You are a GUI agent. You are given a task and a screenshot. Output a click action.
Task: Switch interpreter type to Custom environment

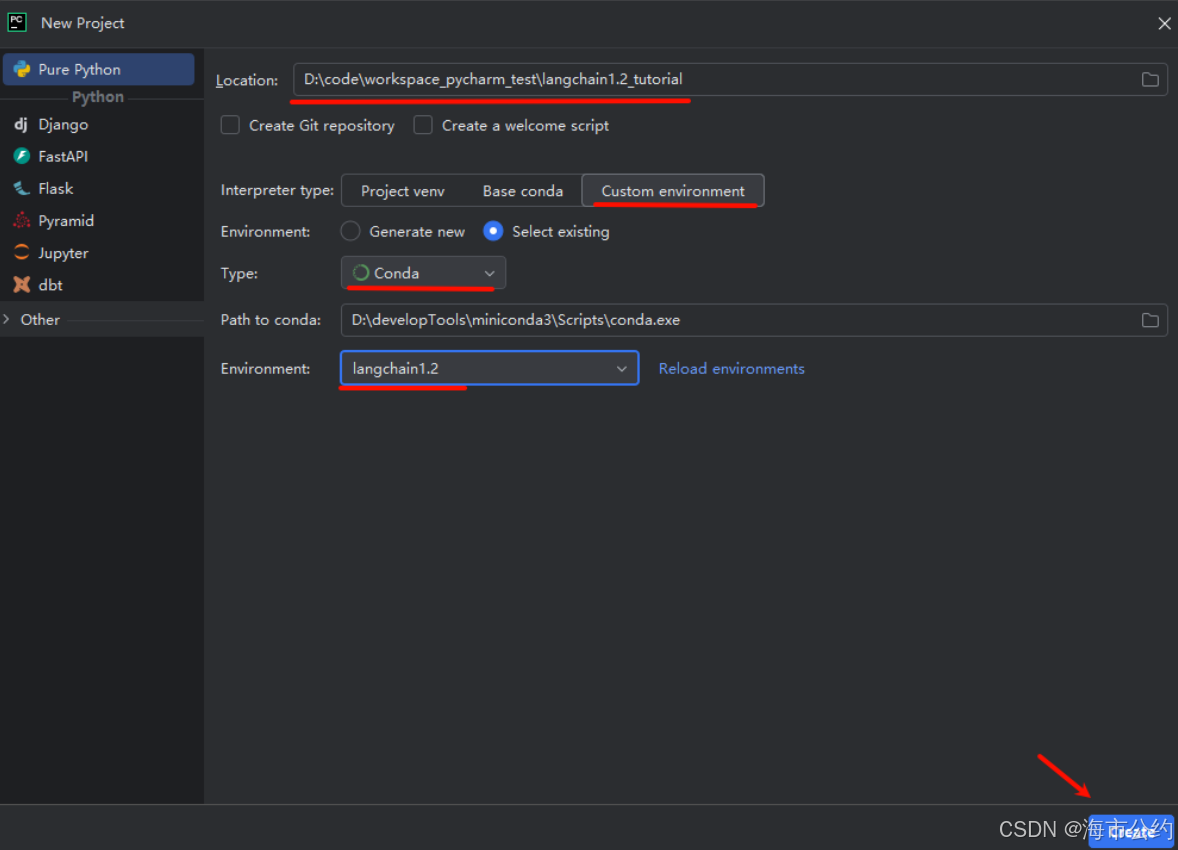pyautogui.click(x=673, y=191)
